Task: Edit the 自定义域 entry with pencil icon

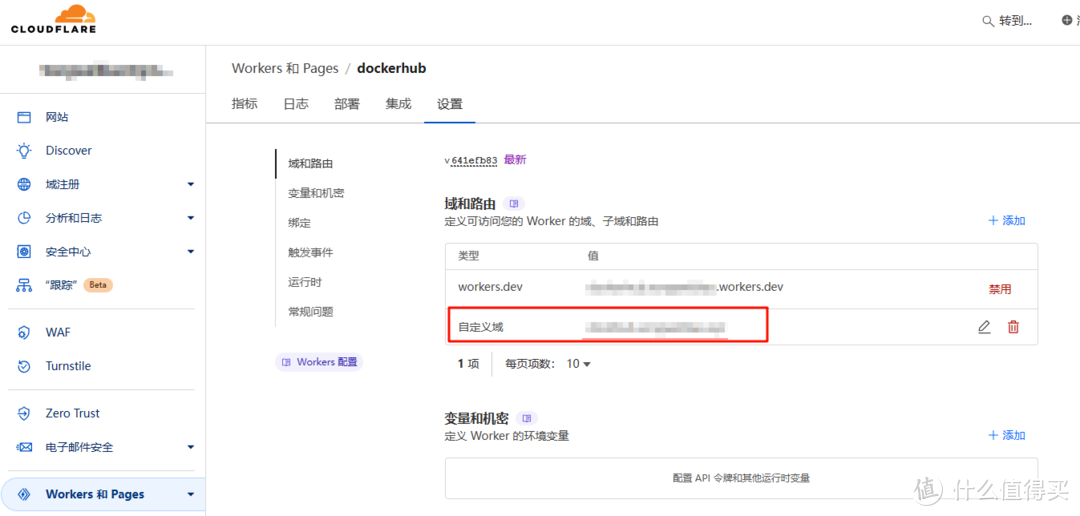Action: tap(984, 327)
